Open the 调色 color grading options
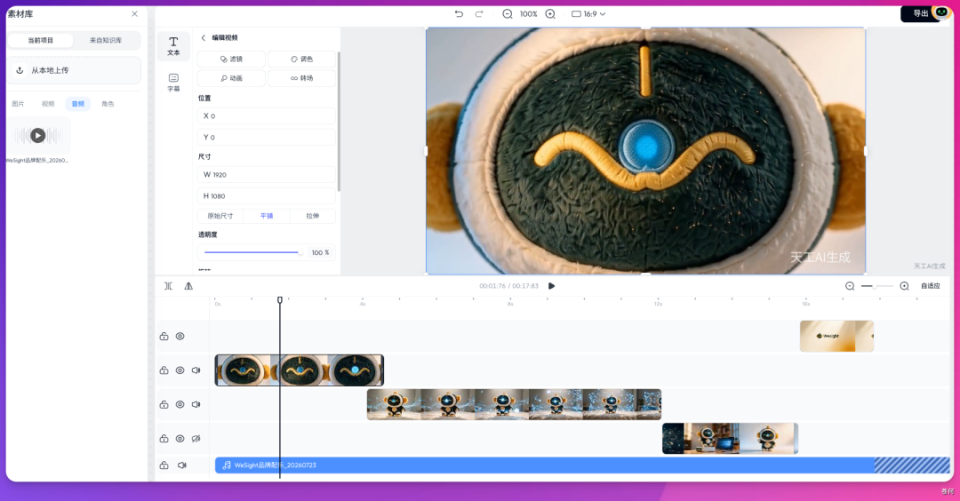Viewport: 960px width, 501px height. tap(302, 59)
